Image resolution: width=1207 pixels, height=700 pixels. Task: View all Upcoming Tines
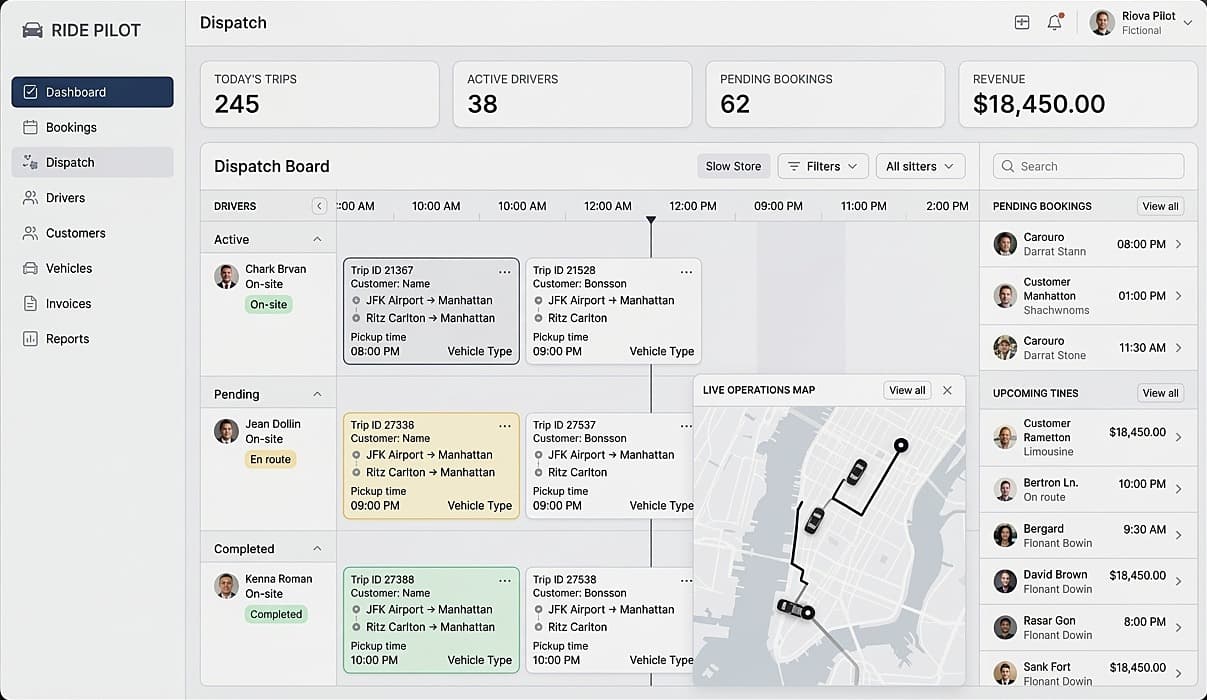[x=1160, y=393]
